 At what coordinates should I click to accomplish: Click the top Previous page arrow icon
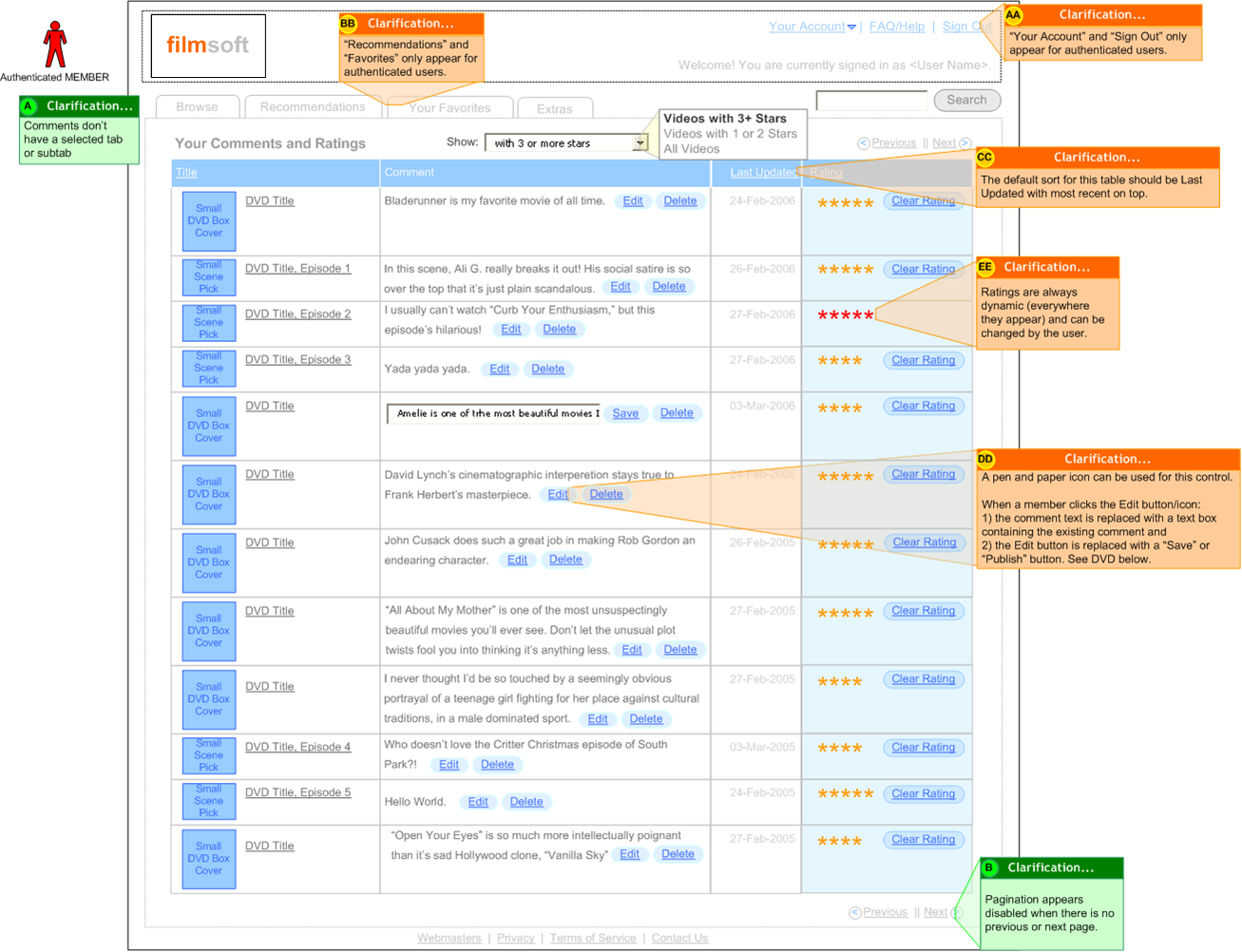pos(863,143)
